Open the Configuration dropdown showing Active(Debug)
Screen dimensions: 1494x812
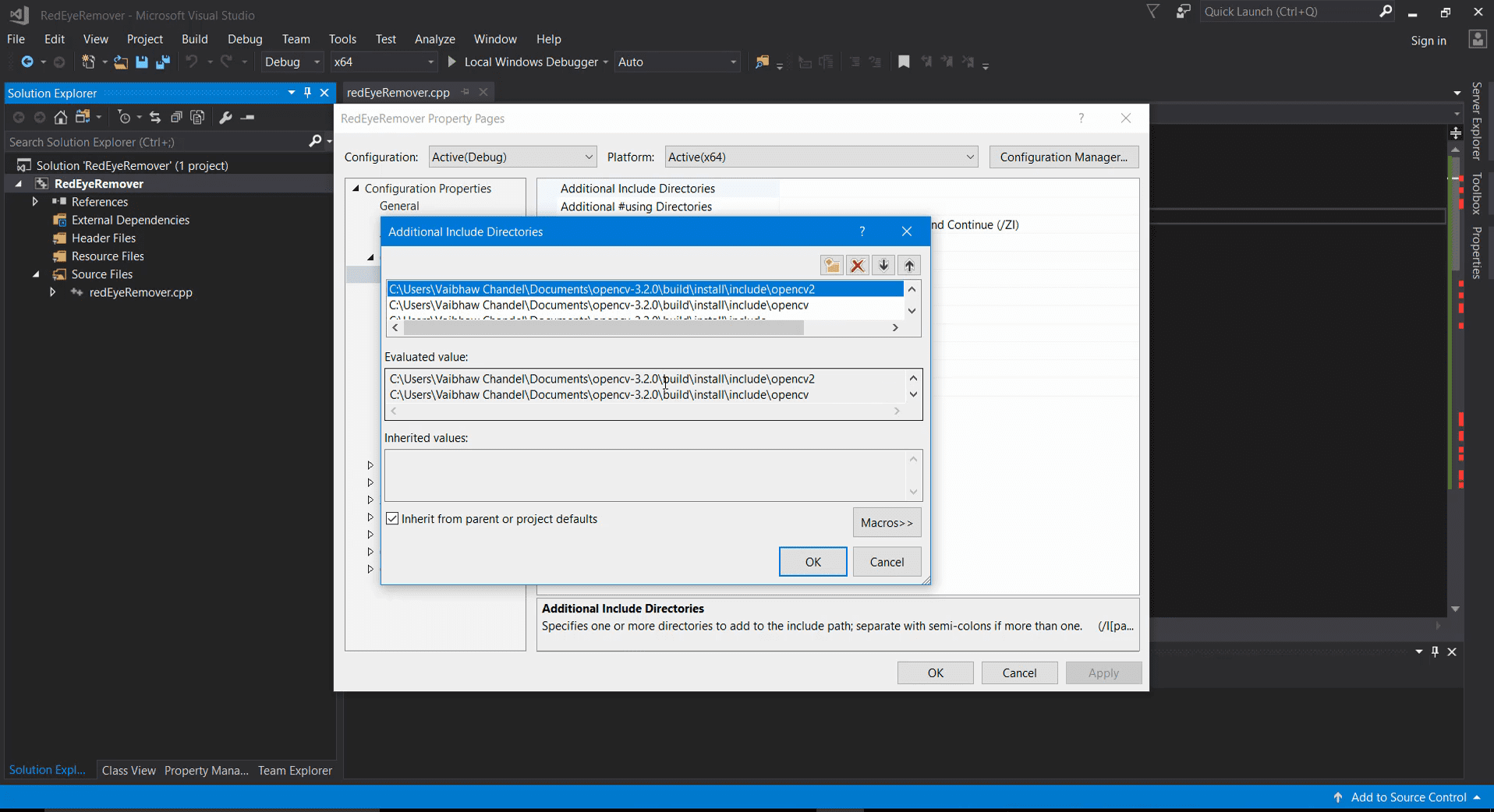point(588,157)
